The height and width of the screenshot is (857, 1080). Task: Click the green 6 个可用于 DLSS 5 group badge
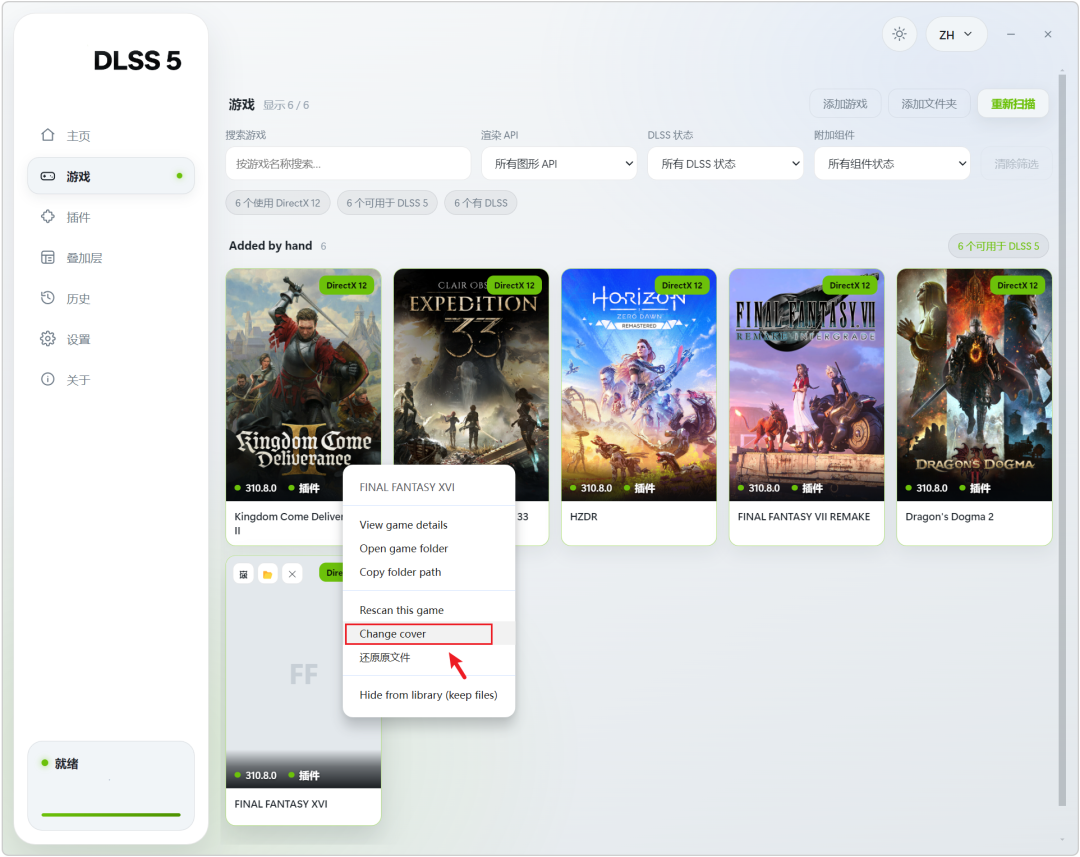pos(999,246)
